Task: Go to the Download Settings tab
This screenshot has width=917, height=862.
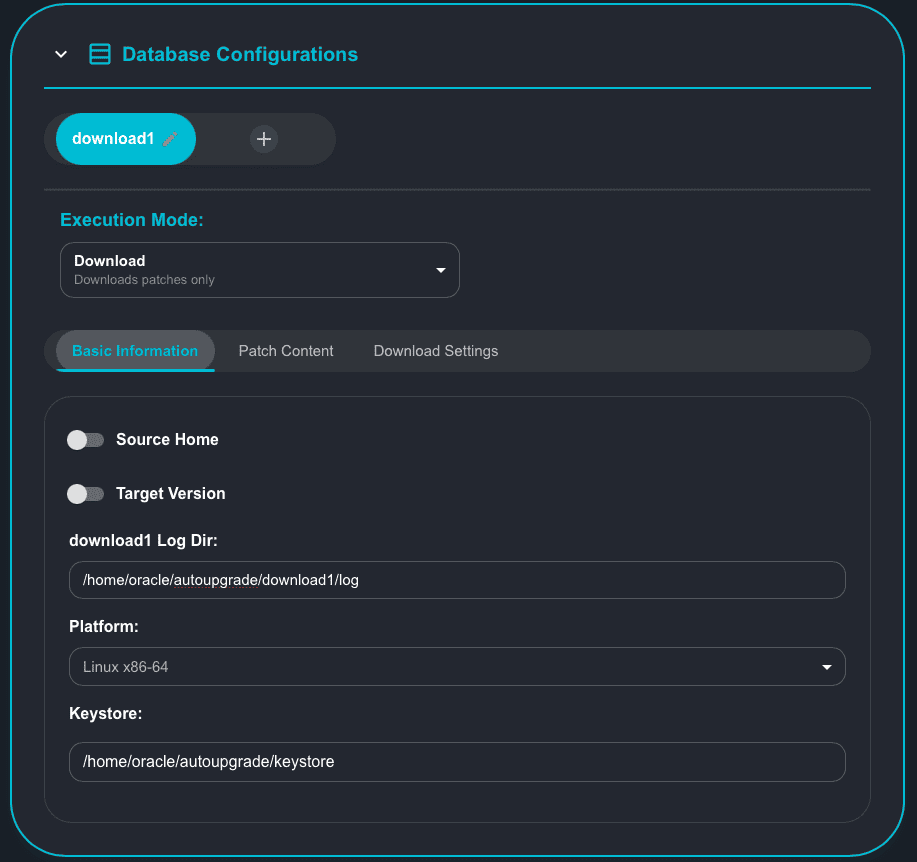Action: [436, 351]
